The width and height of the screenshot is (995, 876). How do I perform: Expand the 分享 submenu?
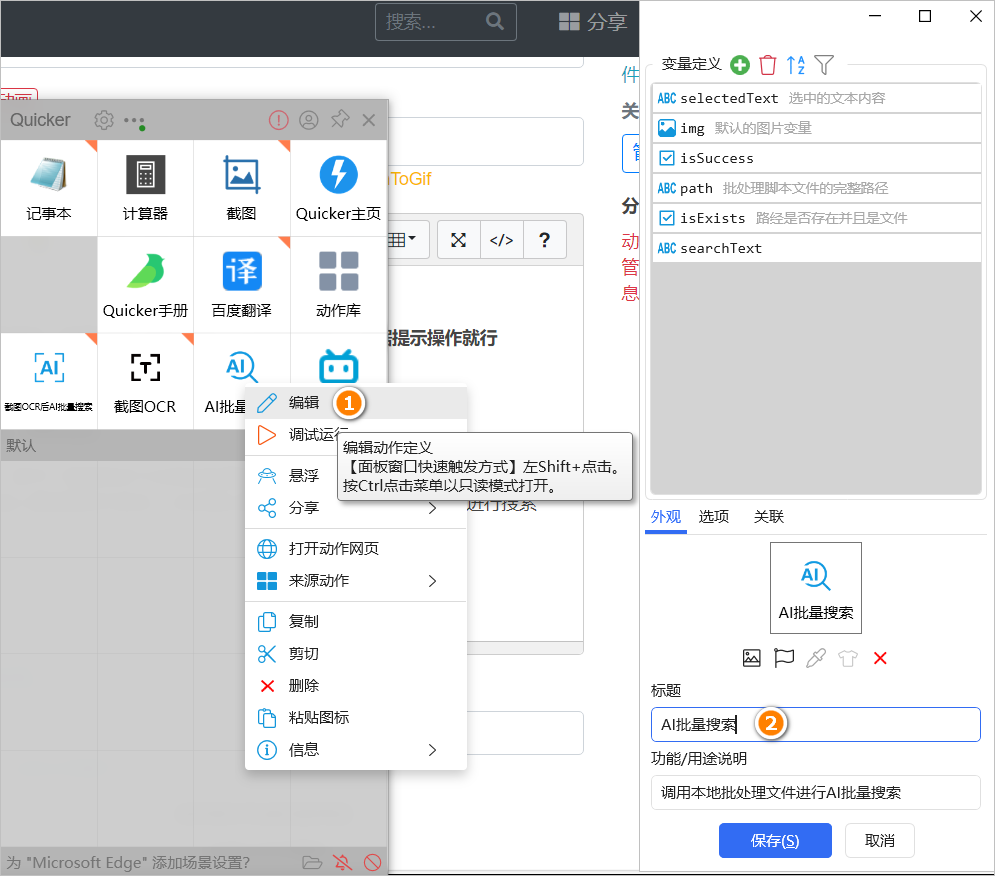pos(356,508)
